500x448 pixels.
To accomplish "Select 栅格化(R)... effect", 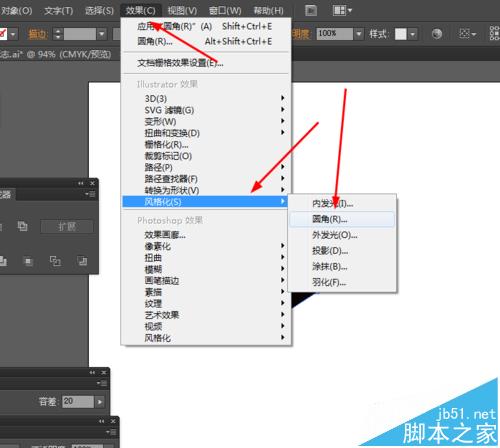I will pyautogui.click(x=206, y=144).
